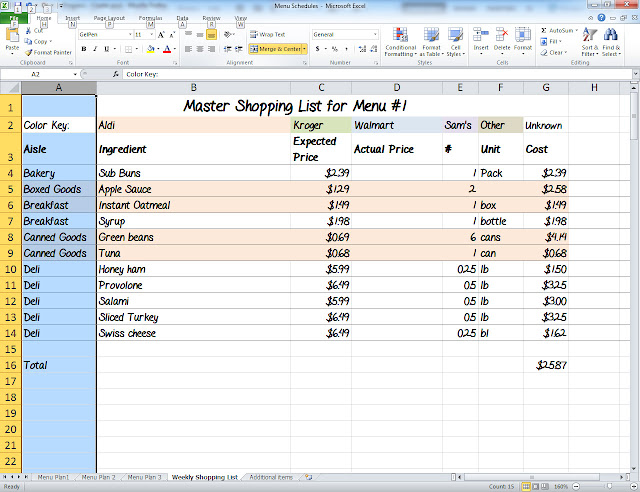Open the Page Layout ribbon tab
The image size is (640, 492).
point(109,18)
